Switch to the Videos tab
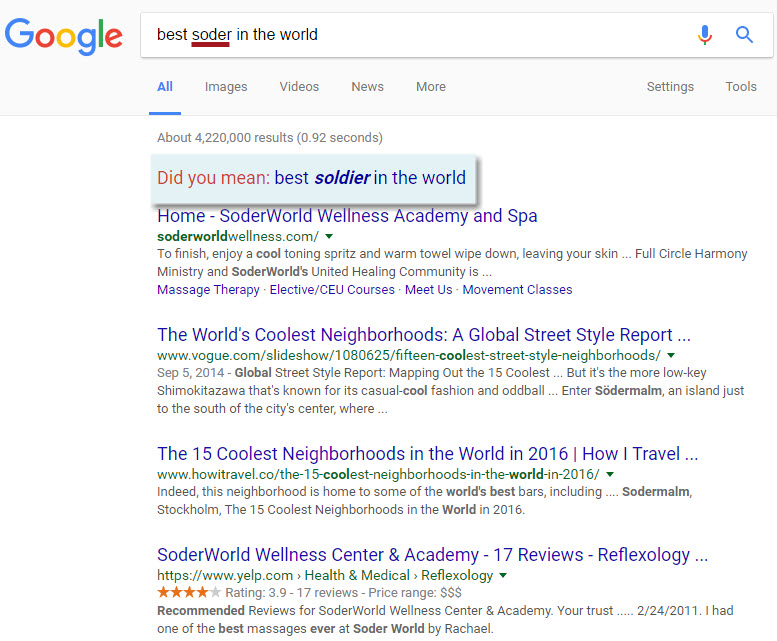Viewport: 777px width, 641px height. (x=299, y=87)
